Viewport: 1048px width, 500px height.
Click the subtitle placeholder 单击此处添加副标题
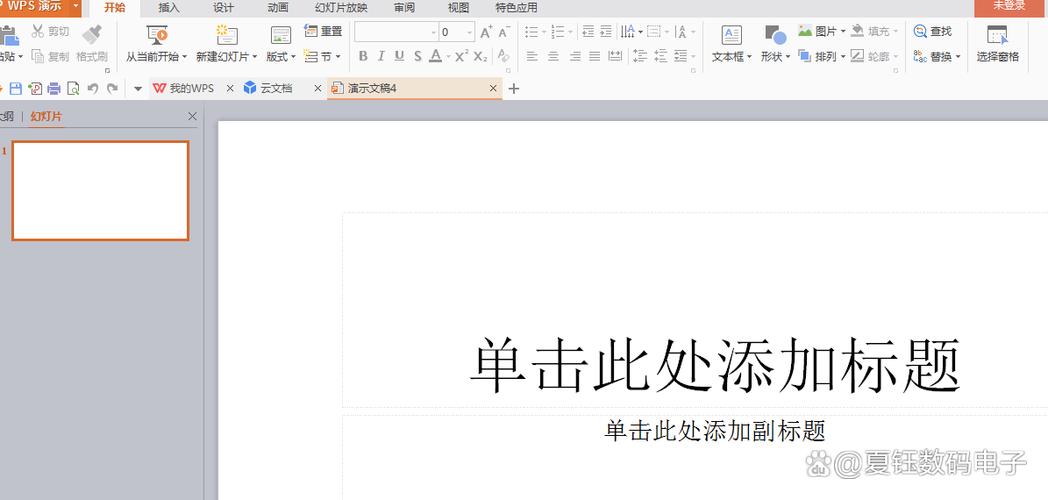(x=715, y=430)
